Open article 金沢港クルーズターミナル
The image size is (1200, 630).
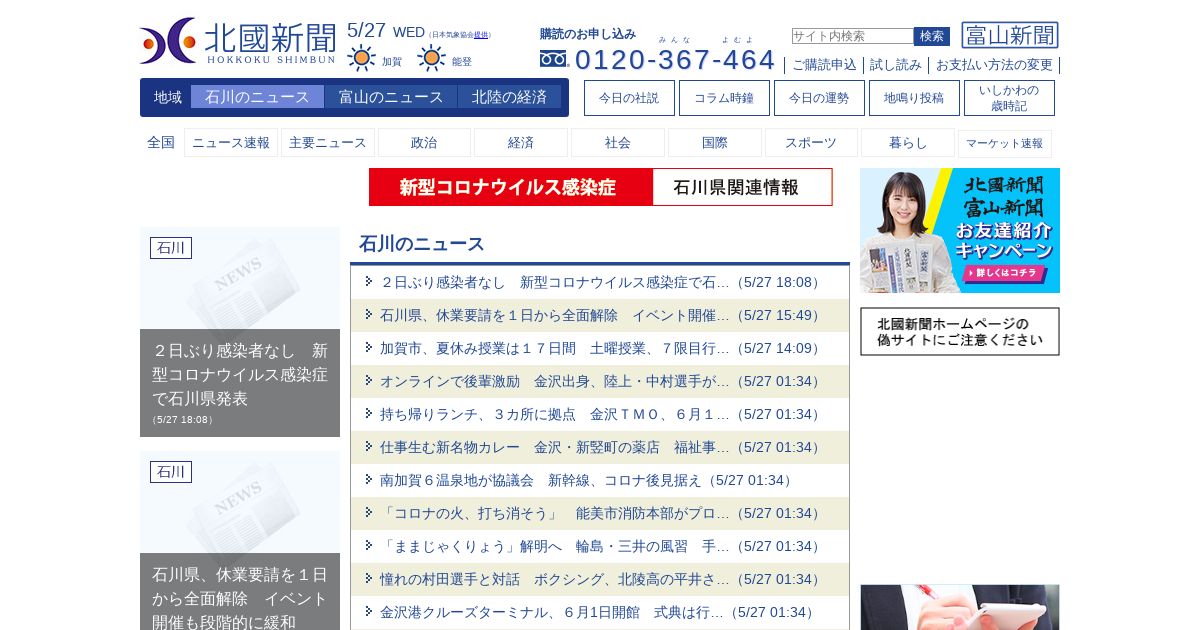(x=600, y=612)
